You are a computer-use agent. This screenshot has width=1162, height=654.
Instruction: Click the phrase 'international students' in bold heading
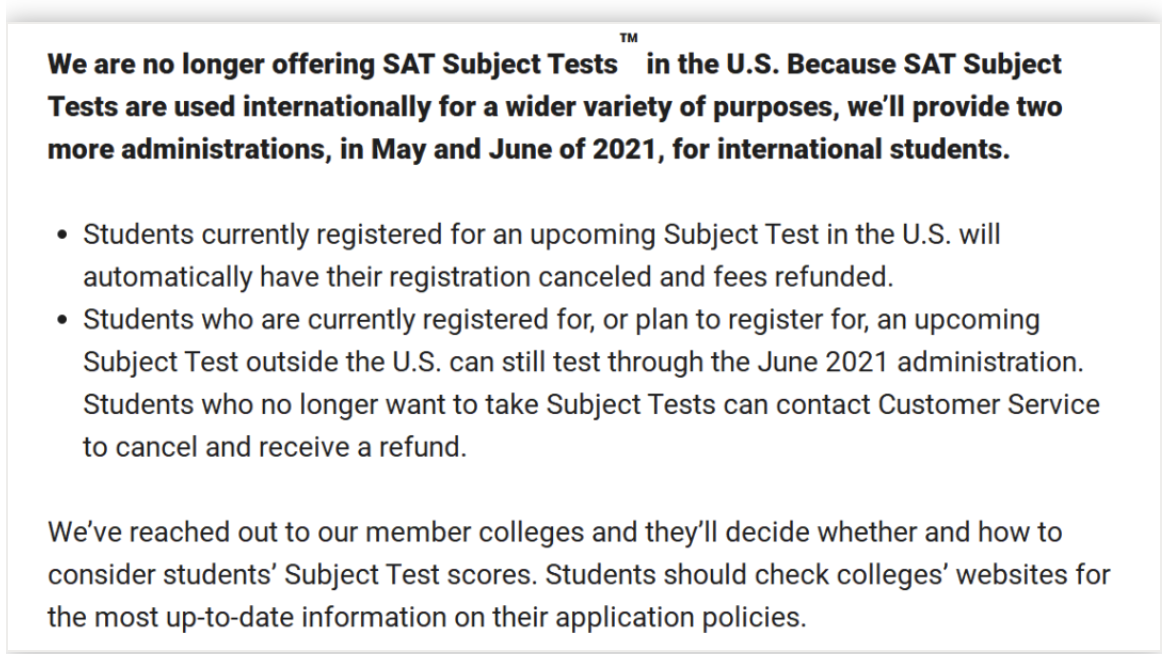click(861, 150)
